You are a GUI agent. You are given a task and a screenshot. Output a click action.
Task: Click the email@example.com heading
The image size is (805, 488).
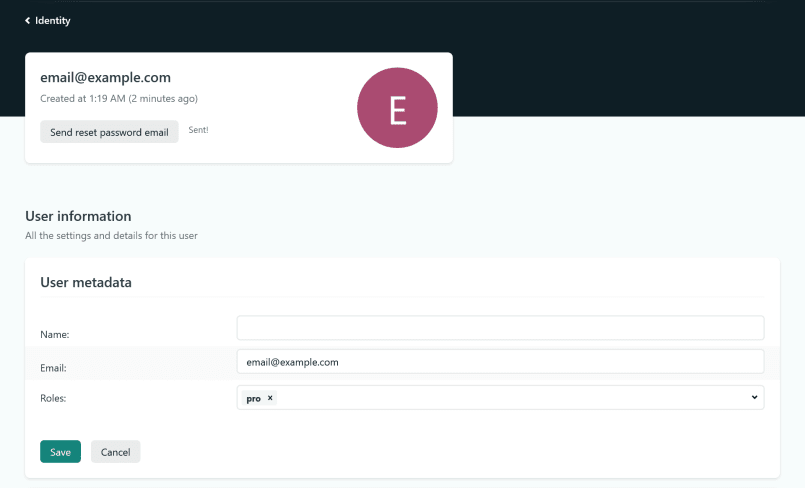pos(105,77)
